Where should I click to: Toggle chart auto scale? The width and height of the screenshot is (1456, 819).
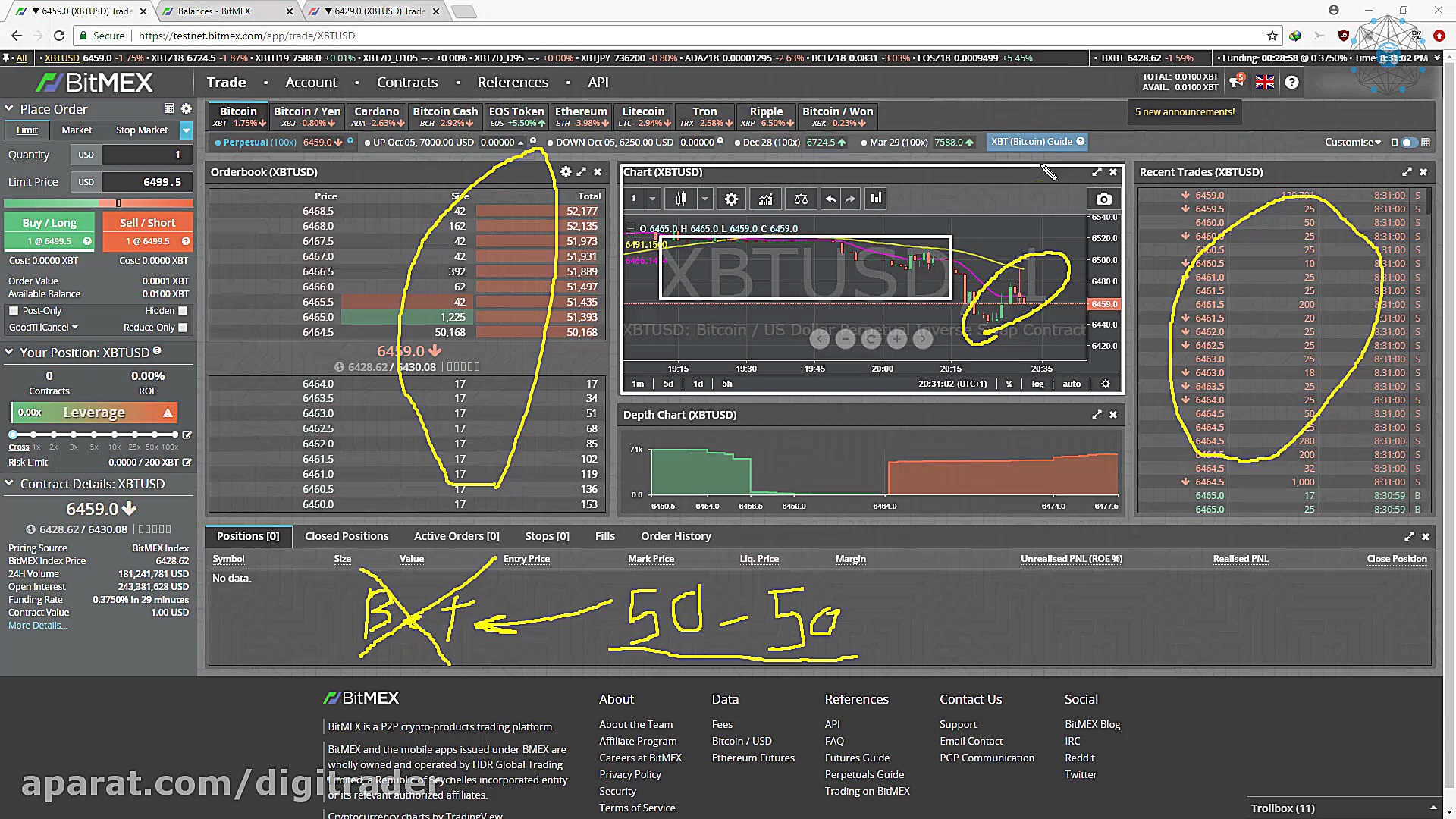[x=1072, y=384]
